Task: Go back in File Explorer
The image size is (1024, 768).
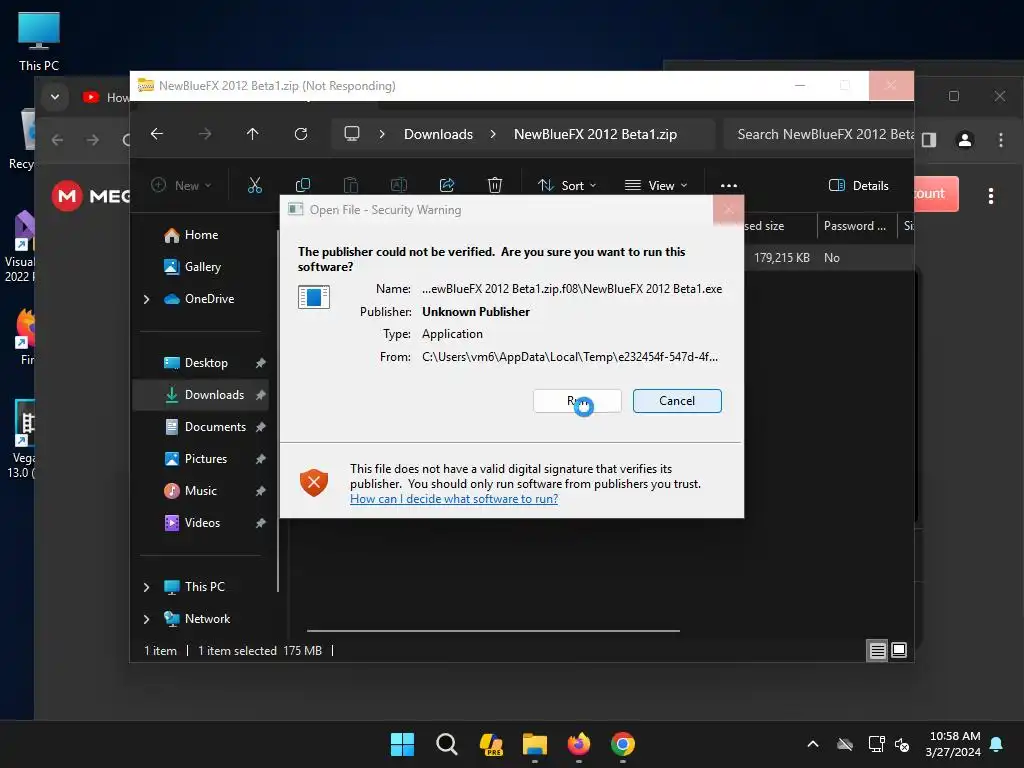Action: click(x=157, y=134)
